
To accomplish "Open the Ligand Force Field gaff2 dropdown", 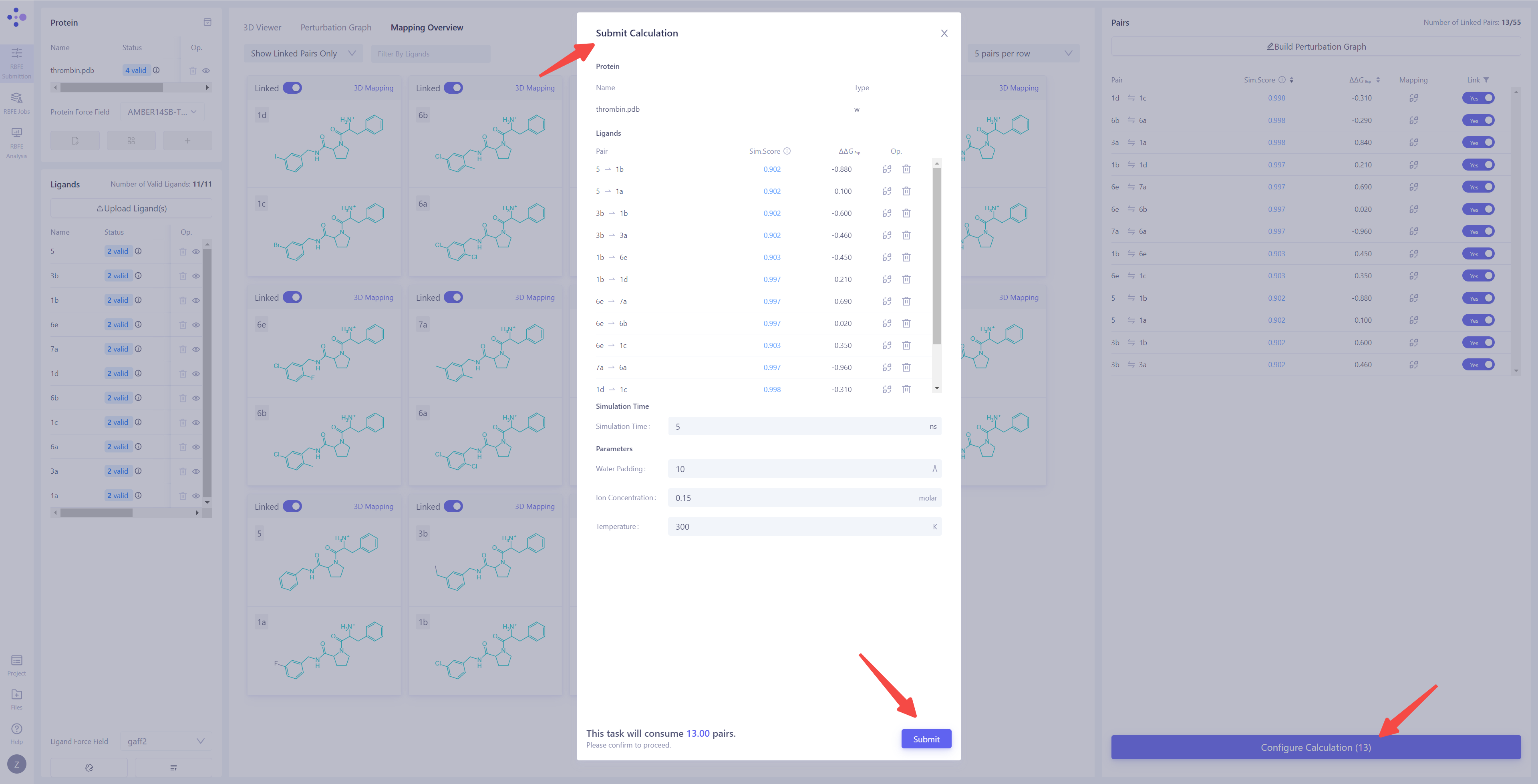I will (165, 741).
